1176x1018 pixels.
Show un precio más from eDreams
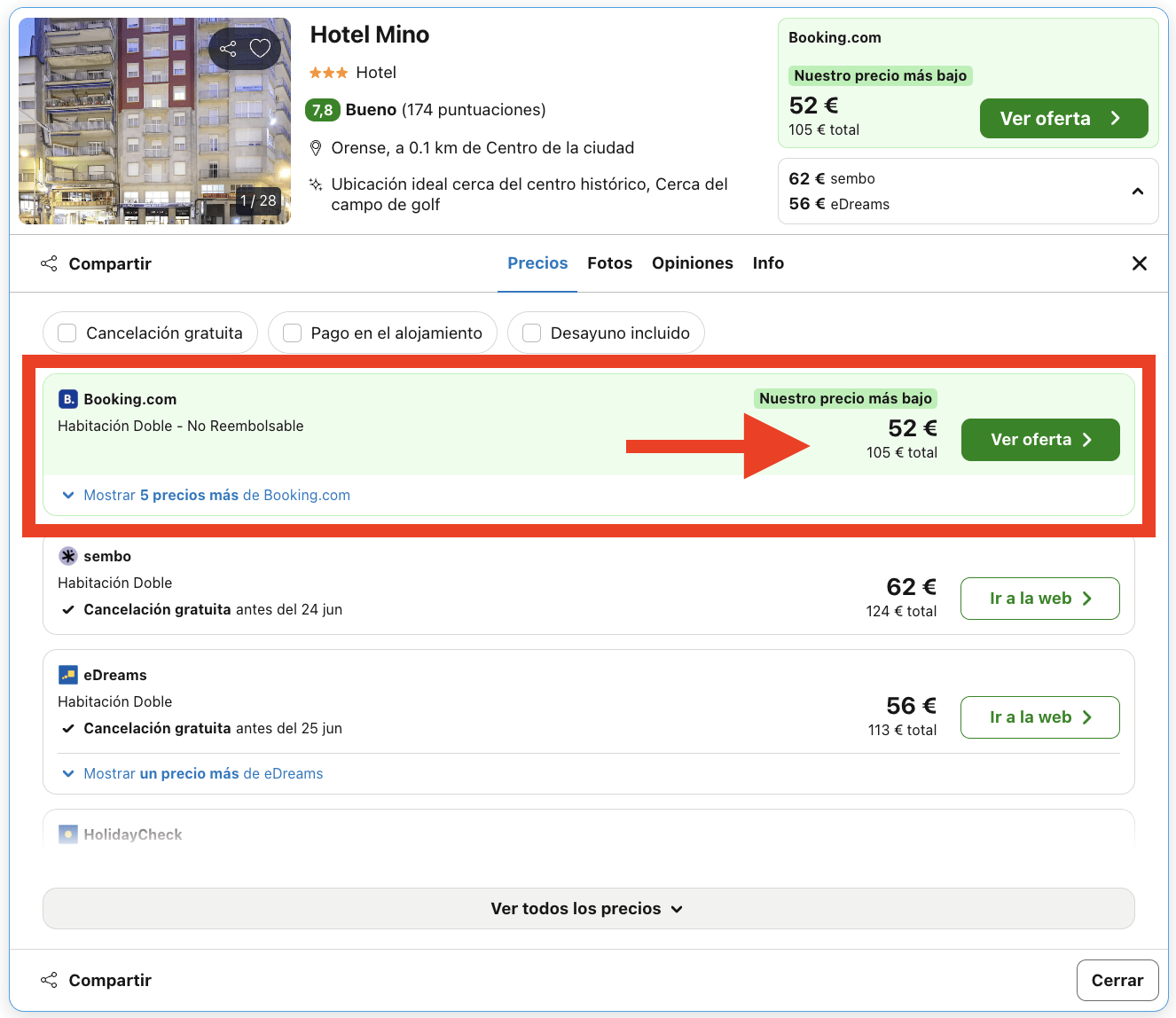point(203,773)
